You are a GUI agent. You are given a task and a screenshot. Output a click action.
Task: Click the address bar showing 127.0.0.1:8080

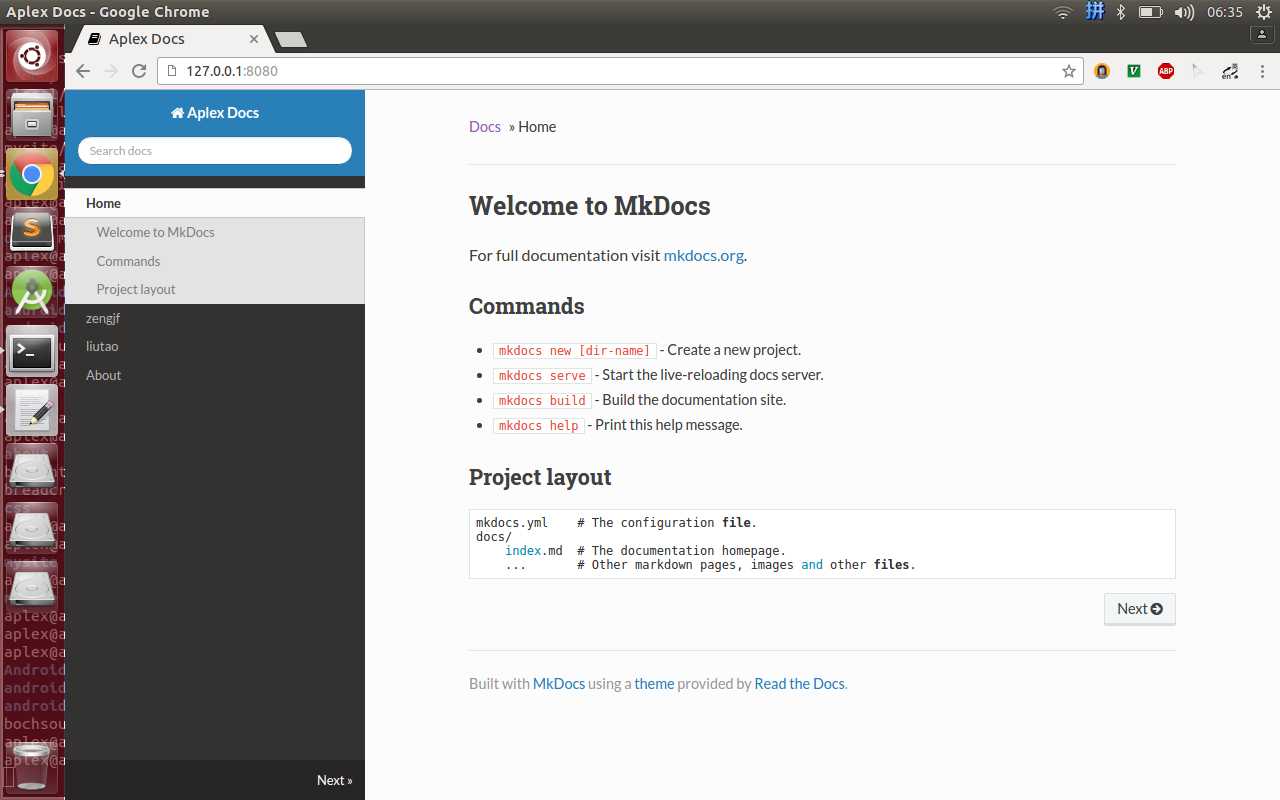click(619, 71)
